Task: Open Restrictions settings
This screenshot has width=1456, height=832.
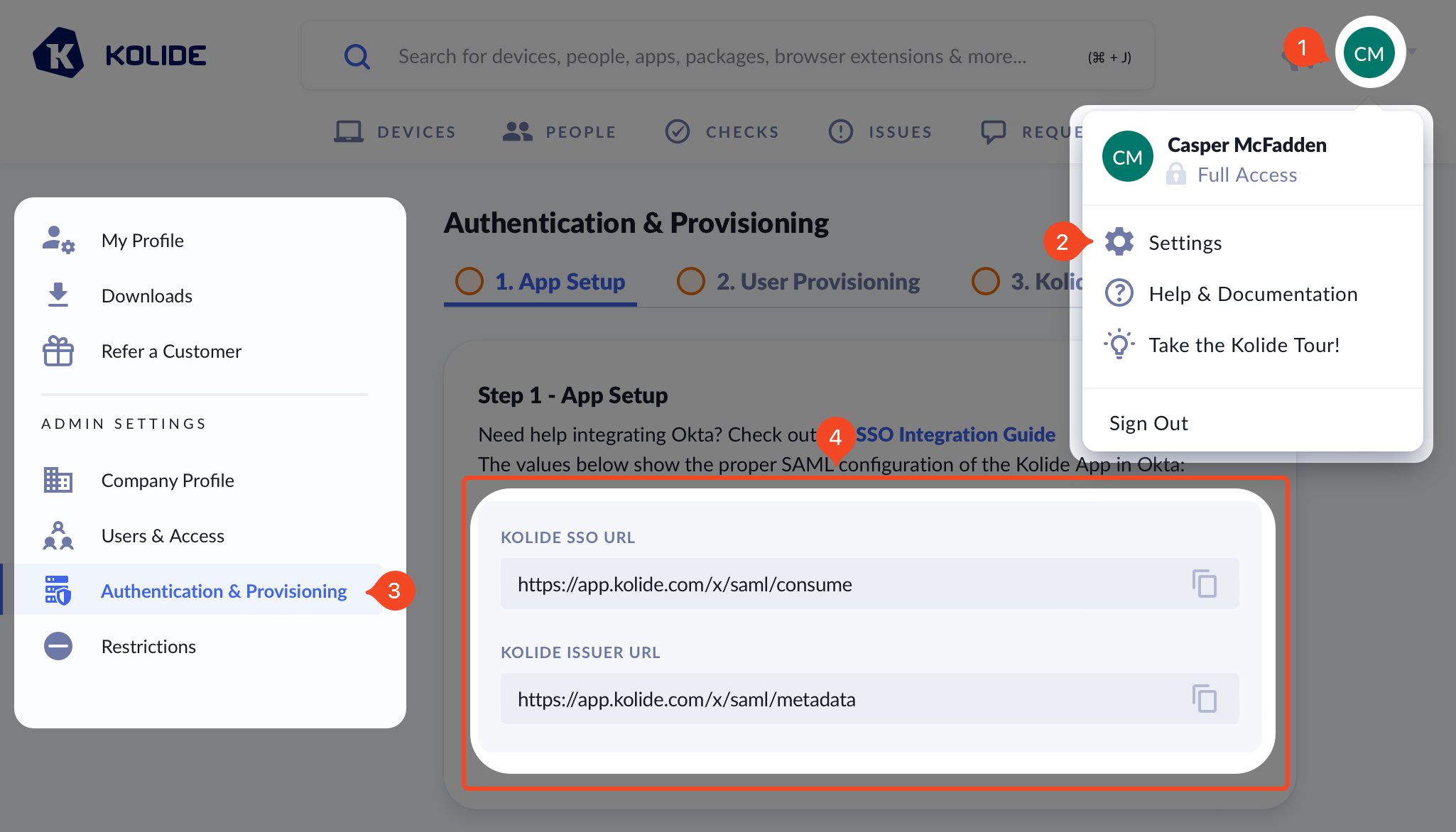Action: (148, 647)
